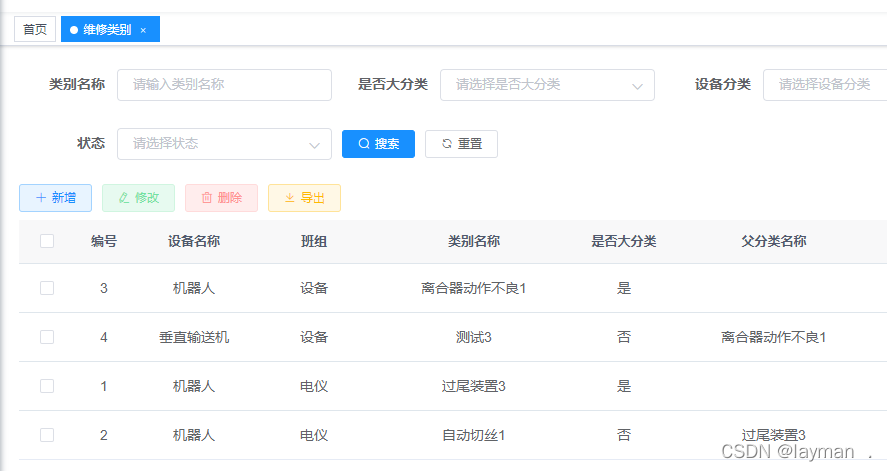Image resolution: width=887 pixels, height=471 pixels.
Task: Click the 导出 button
Action: (x=304, y=198)
